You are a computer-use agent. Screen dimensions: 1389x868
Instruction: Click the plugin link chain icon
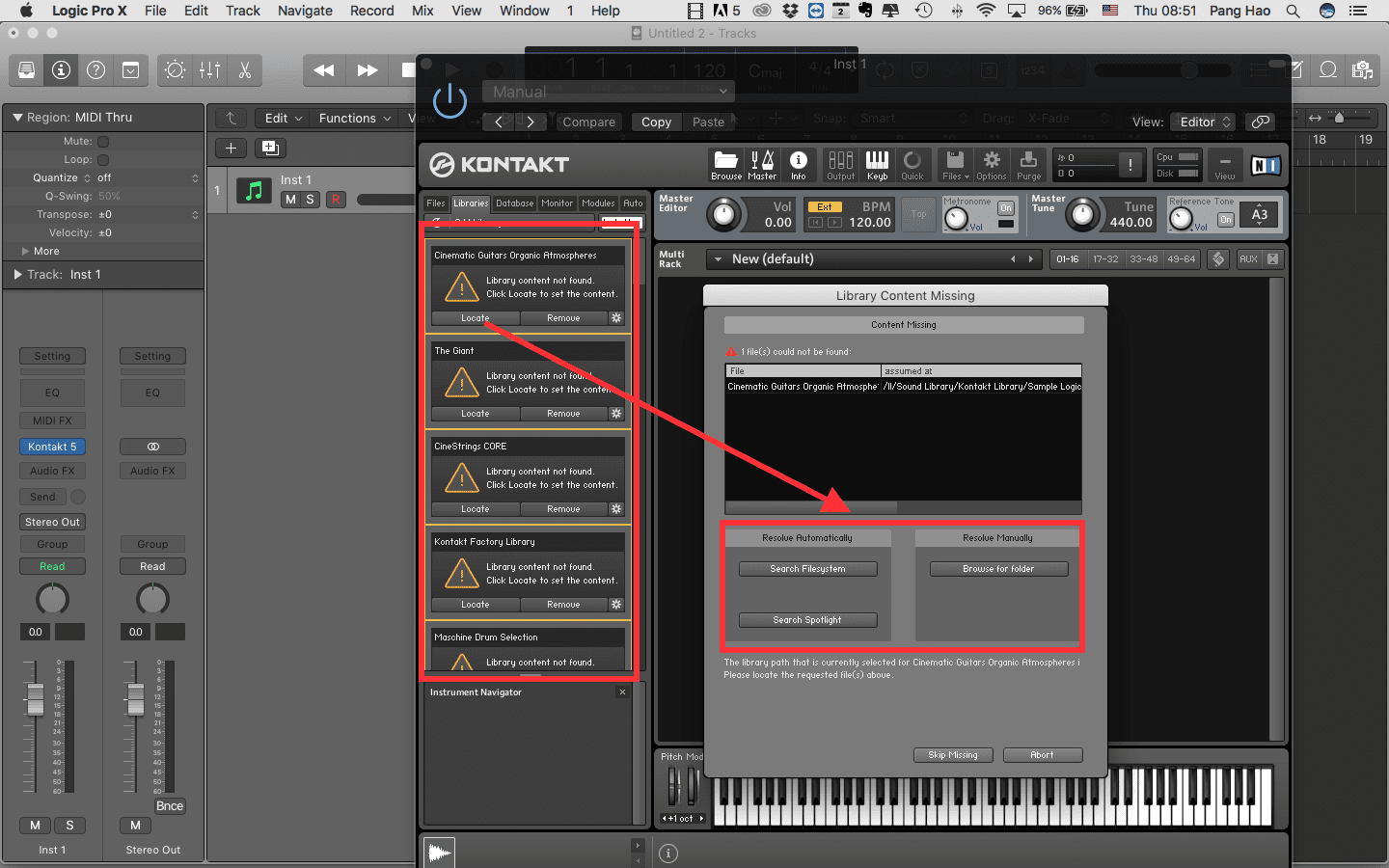(1260, 122)
